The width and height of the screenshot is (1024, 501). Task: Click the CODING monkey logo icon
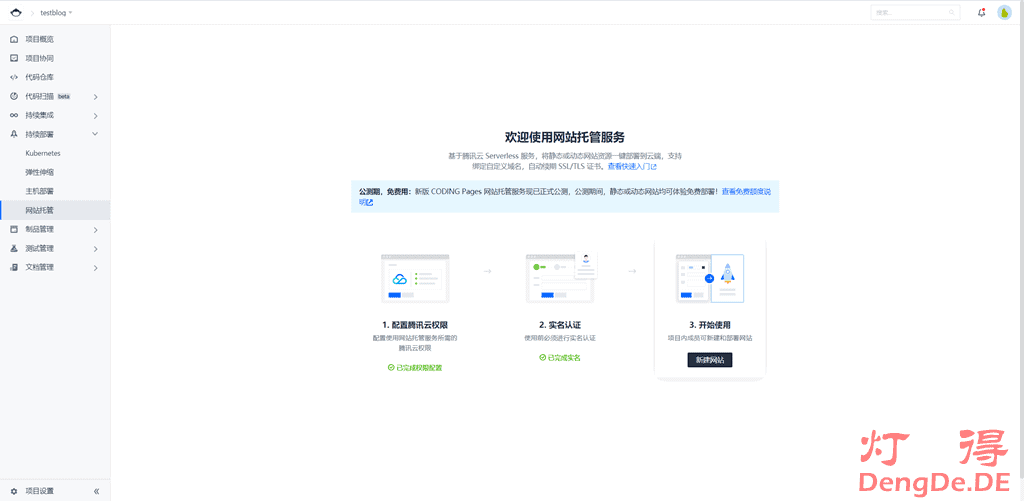coord(16,12)
